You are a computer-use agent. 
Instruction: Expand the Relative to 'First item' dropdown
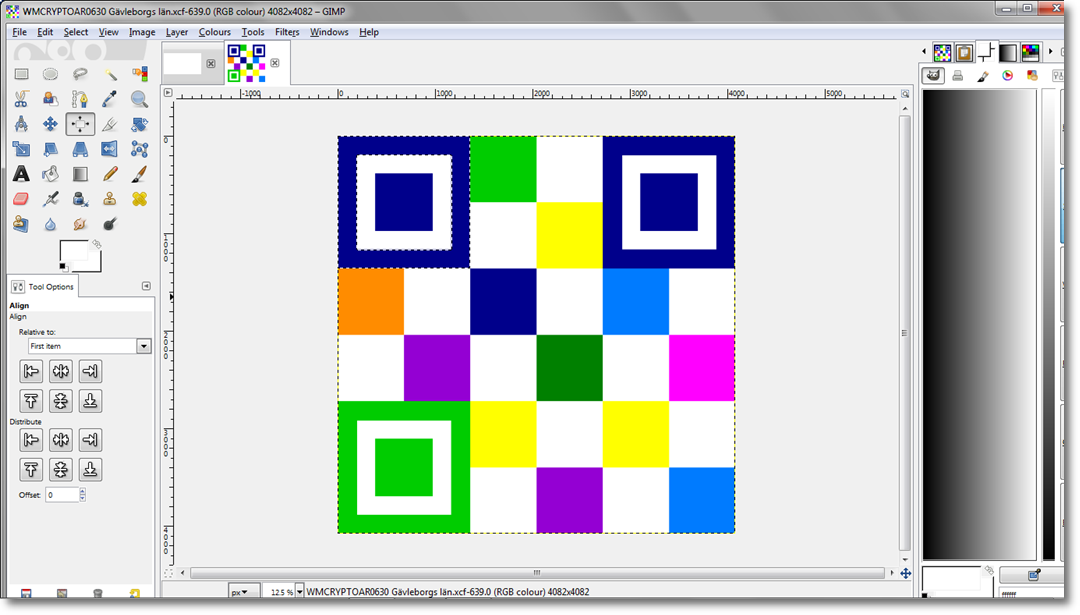(89, 346)
